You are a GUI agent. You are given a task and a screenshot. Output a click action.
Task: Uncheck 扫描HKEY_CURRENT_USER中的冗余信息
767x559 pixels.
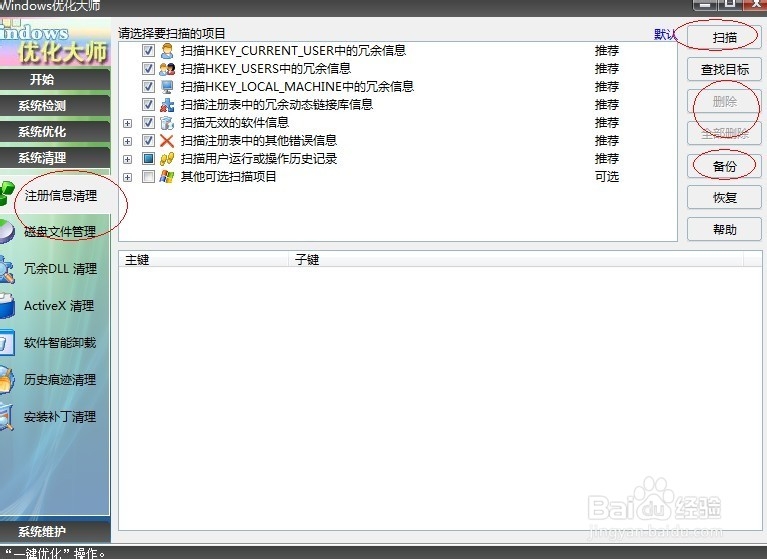[148, 50]
